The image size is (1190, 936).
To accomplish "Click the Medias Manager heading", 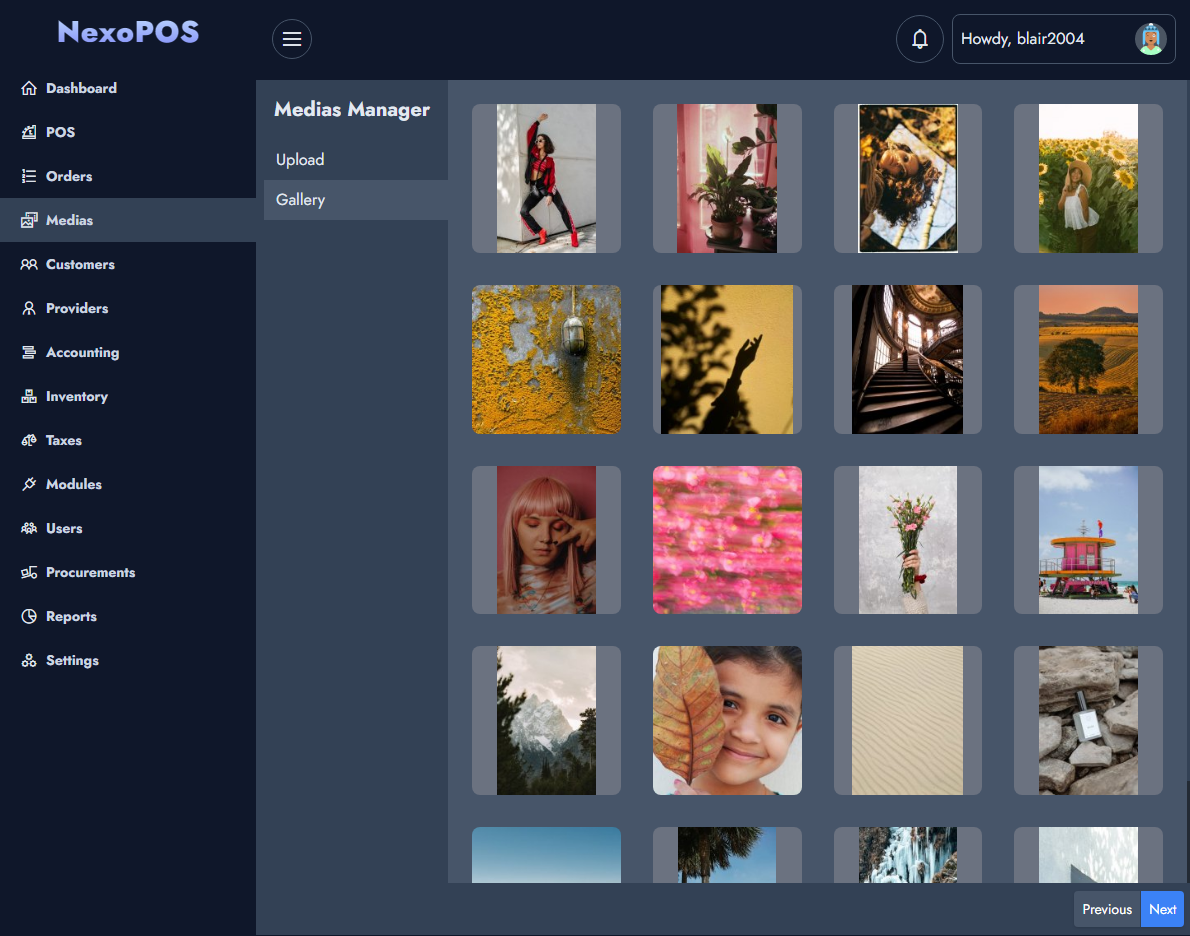I will point(352,109).
